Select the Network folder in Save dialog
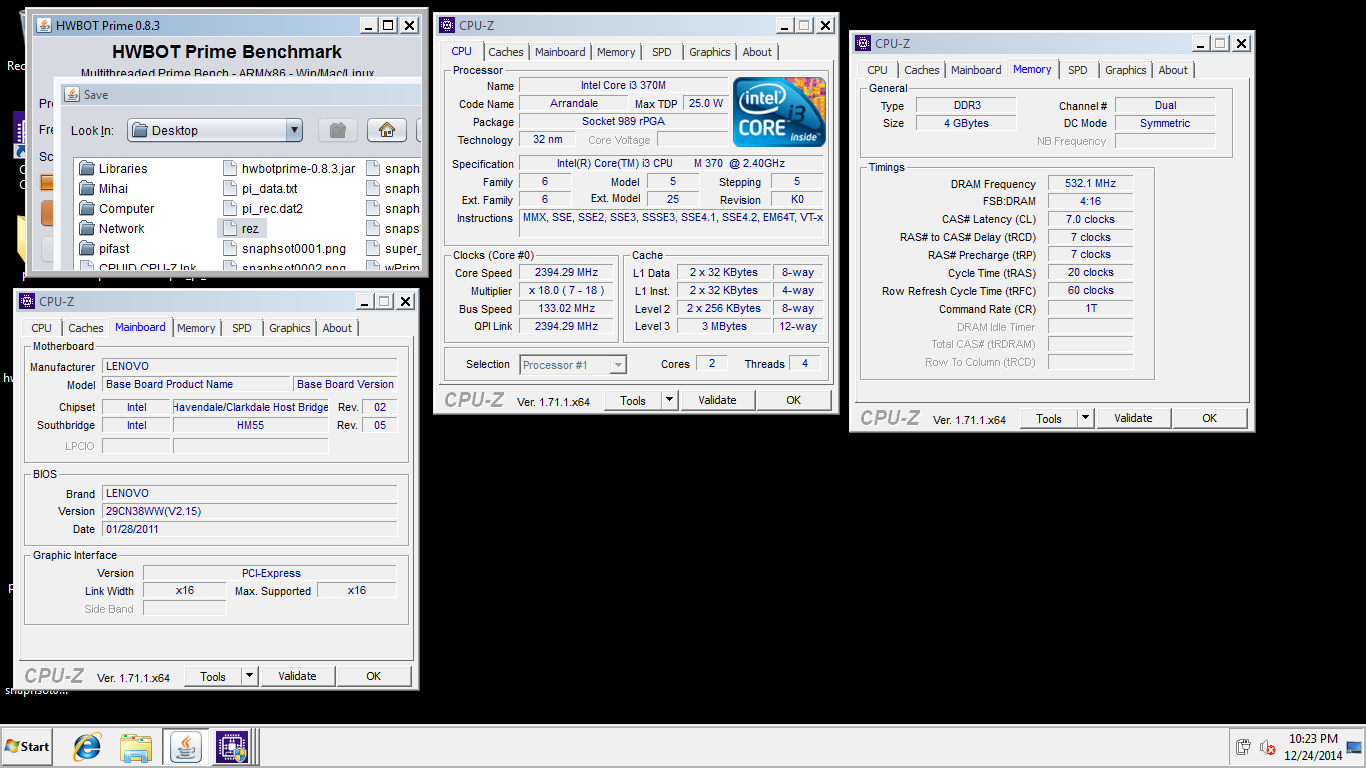This screenshot has width=1366, height=768. click(x=111, y=229)
